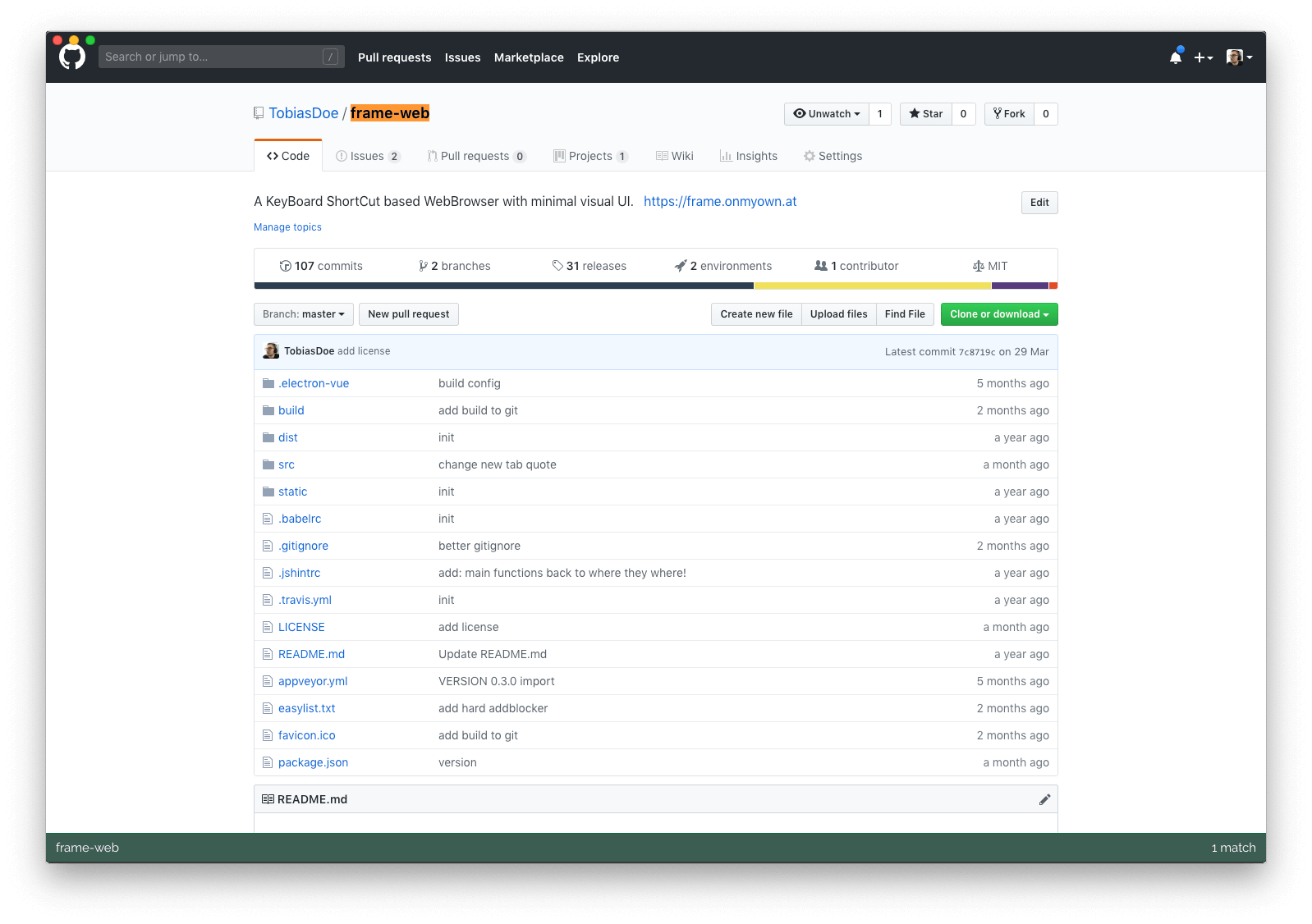Image resolution: width=1312 pixels, height=924 pixels.
Task: Open the 31 releases tag link
Action: point(589,266)
